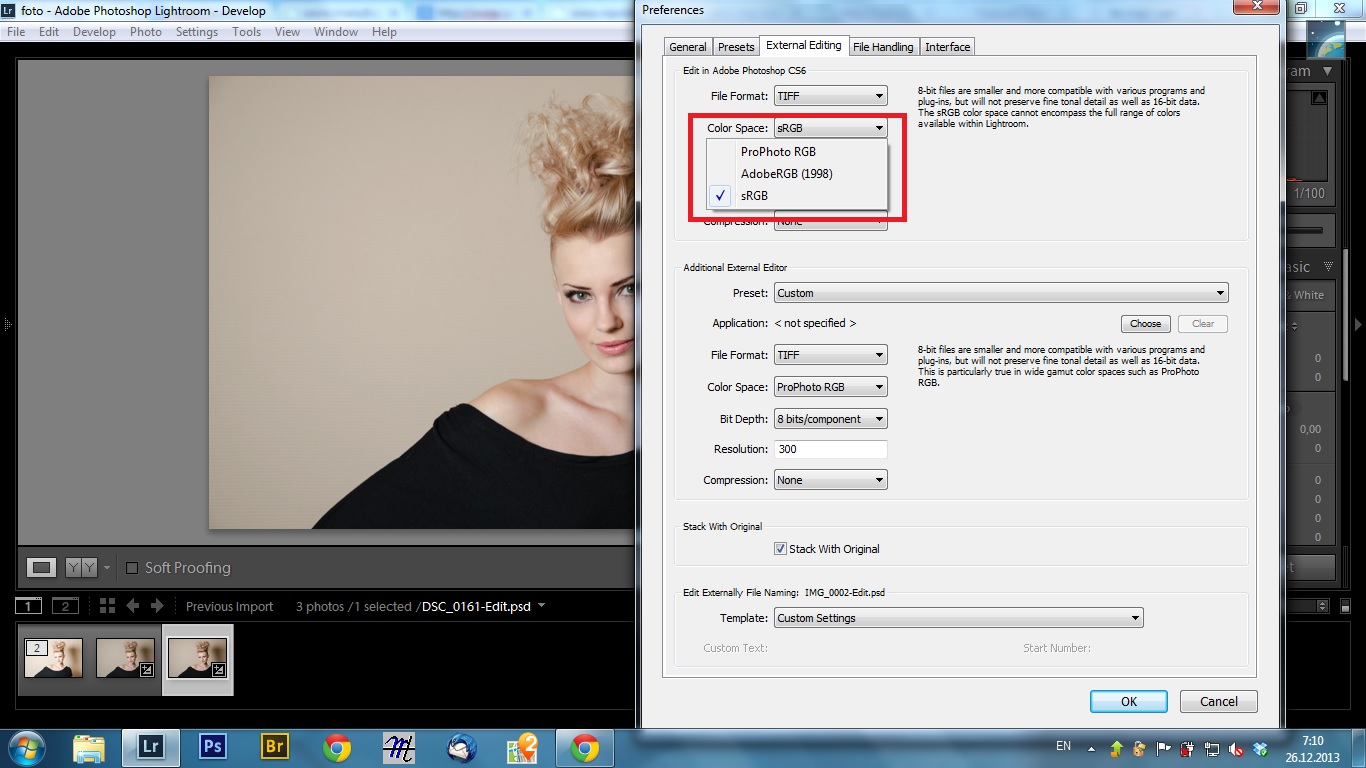Click second window button labeled 2
This screenshot has height=768, width=1366.
65,606
